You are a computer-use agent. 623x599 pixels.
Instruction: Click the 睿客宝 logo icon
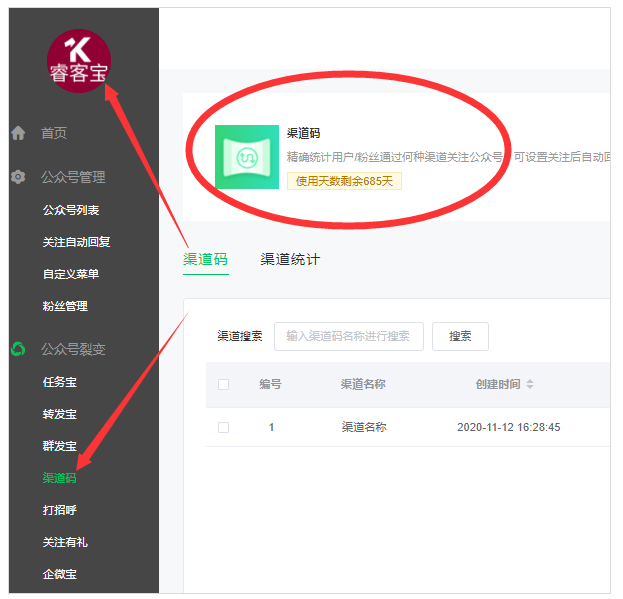click(79, 60)
